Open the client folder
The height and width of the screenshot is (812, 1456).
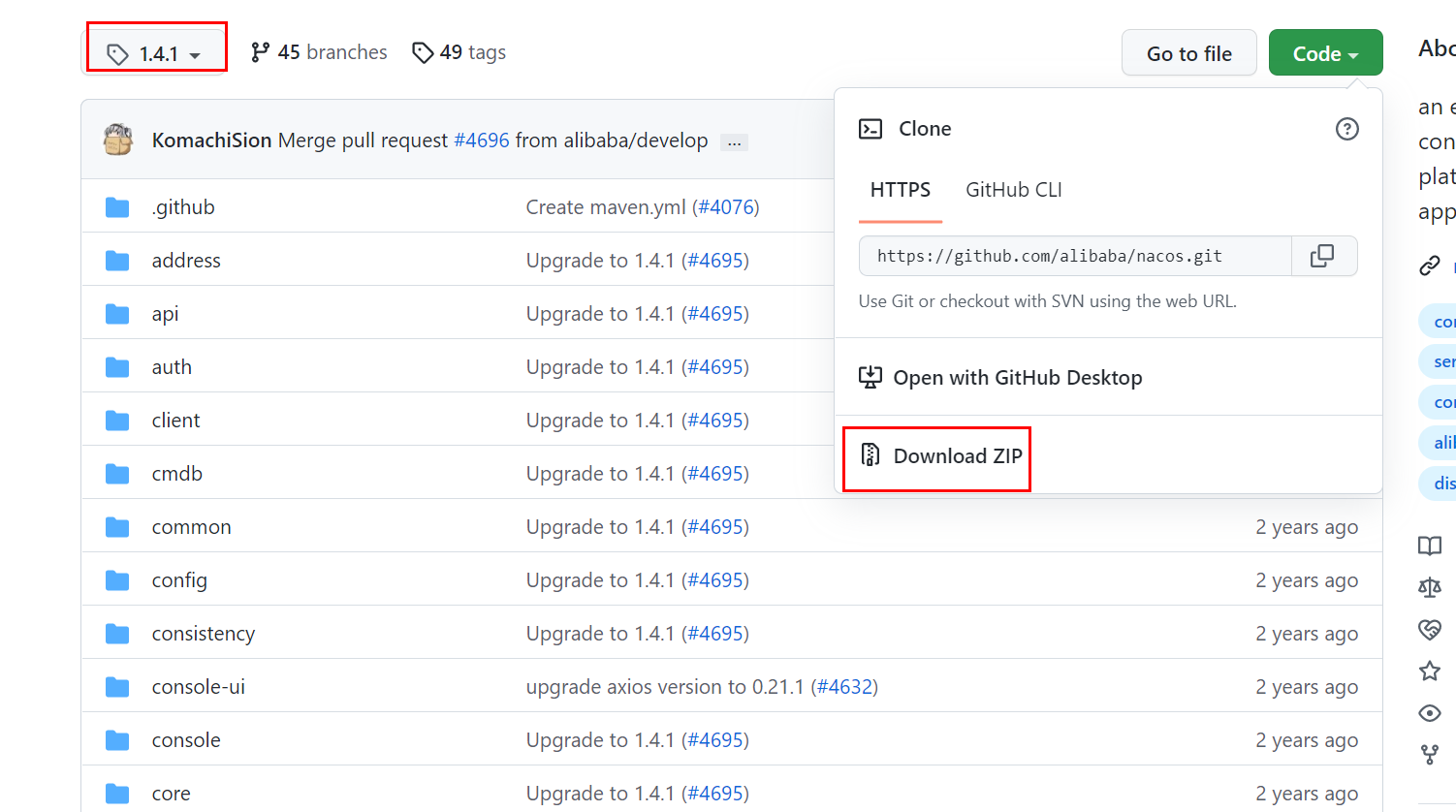pyautogui.click(x=175, y=421)
